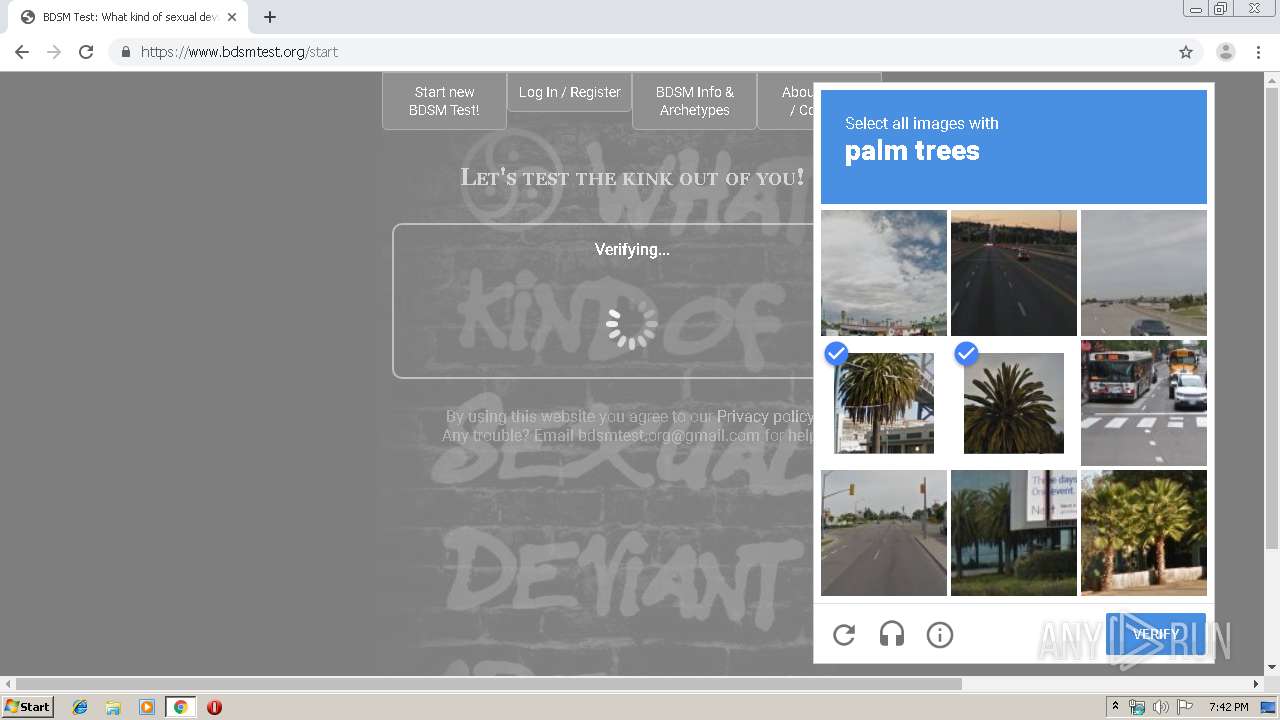Select the dusk highway traffic tile
1280x720 pixels.
pos(1014,273)
